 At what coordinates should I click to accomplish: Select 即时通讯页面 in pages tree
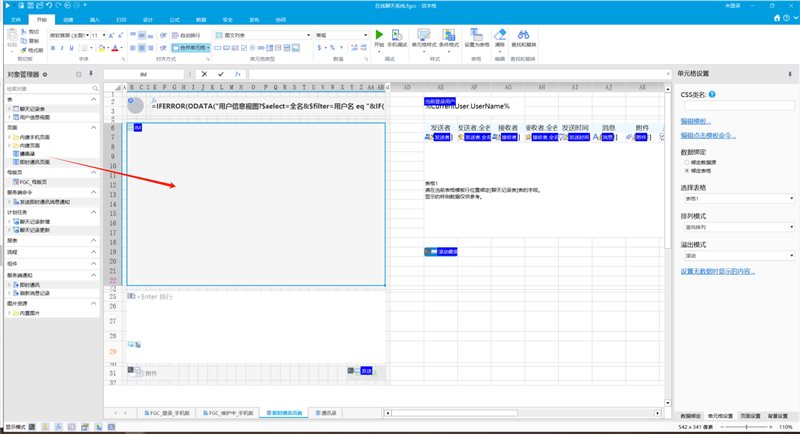[35, 162]
